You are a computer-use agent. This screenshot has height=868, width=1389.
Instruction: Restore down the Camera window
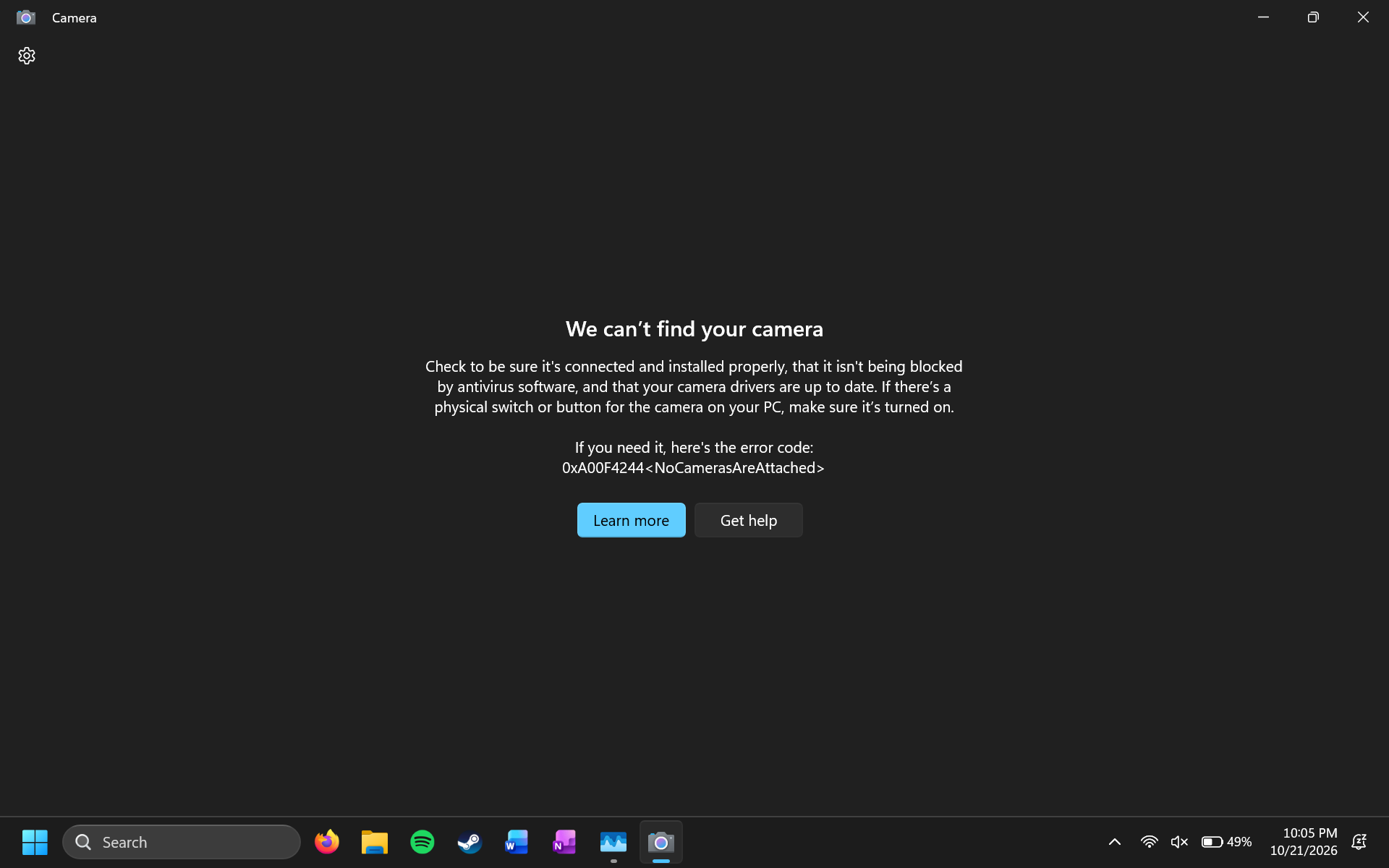(x=1313, y=17)
